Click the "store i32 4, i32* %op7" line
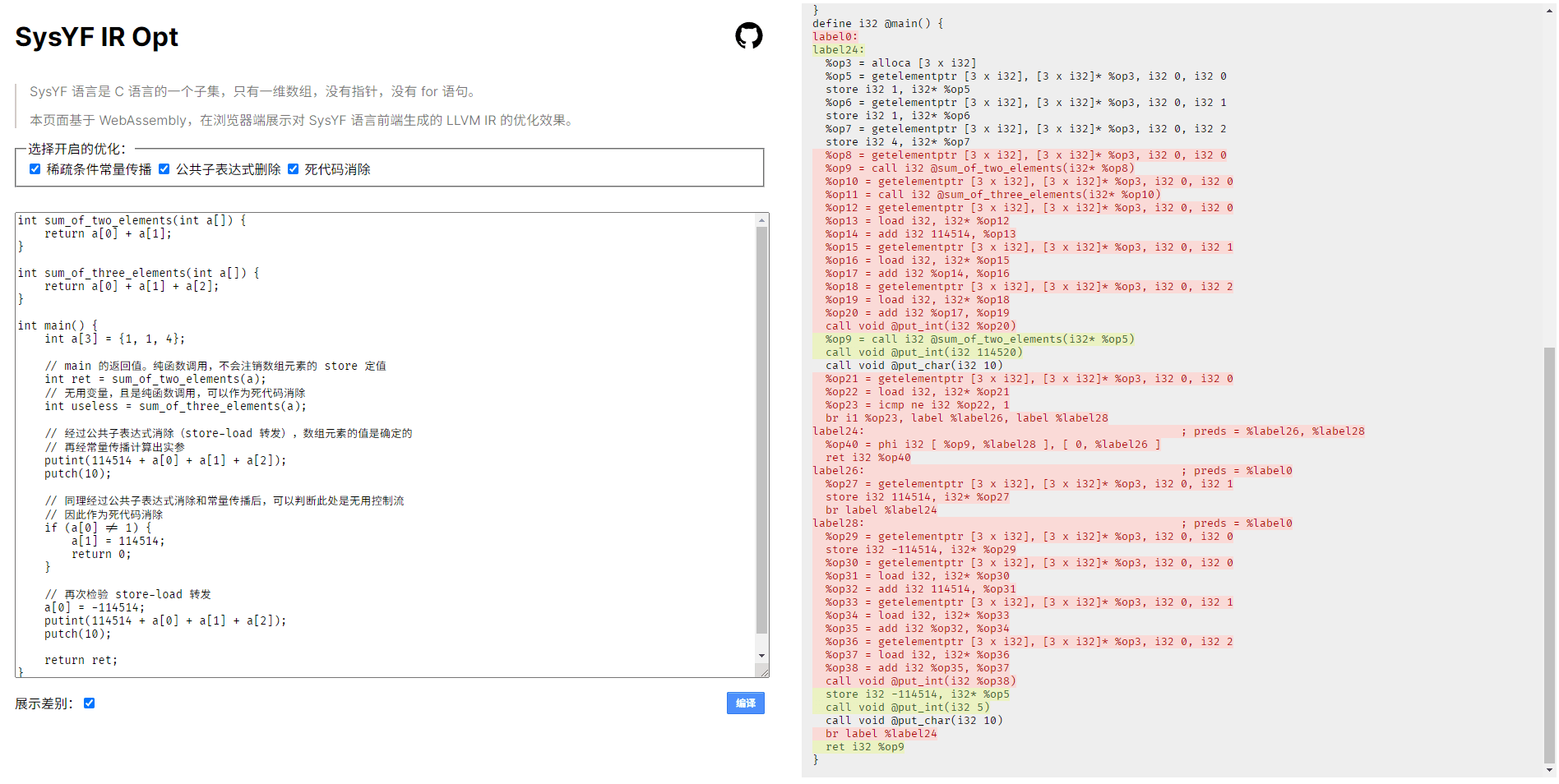This screenshot has width=1559, height=784. point(897,142)
